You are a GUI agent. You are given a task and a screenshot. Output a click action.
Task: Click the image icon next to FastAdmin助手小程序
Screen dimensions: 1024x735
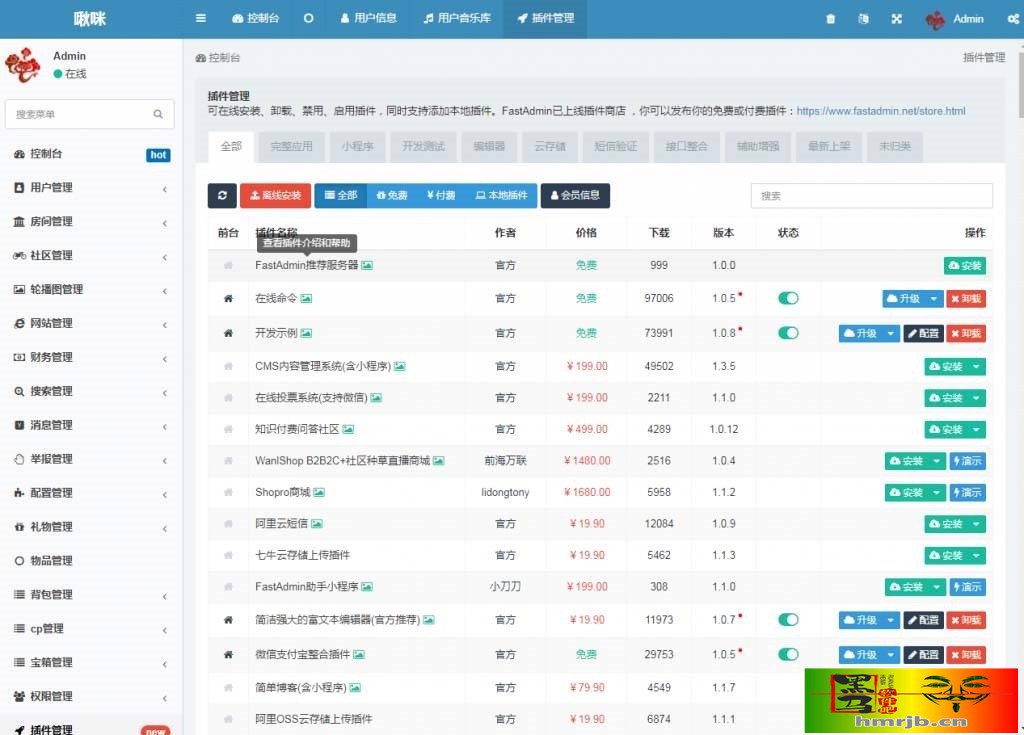point(367,587)
